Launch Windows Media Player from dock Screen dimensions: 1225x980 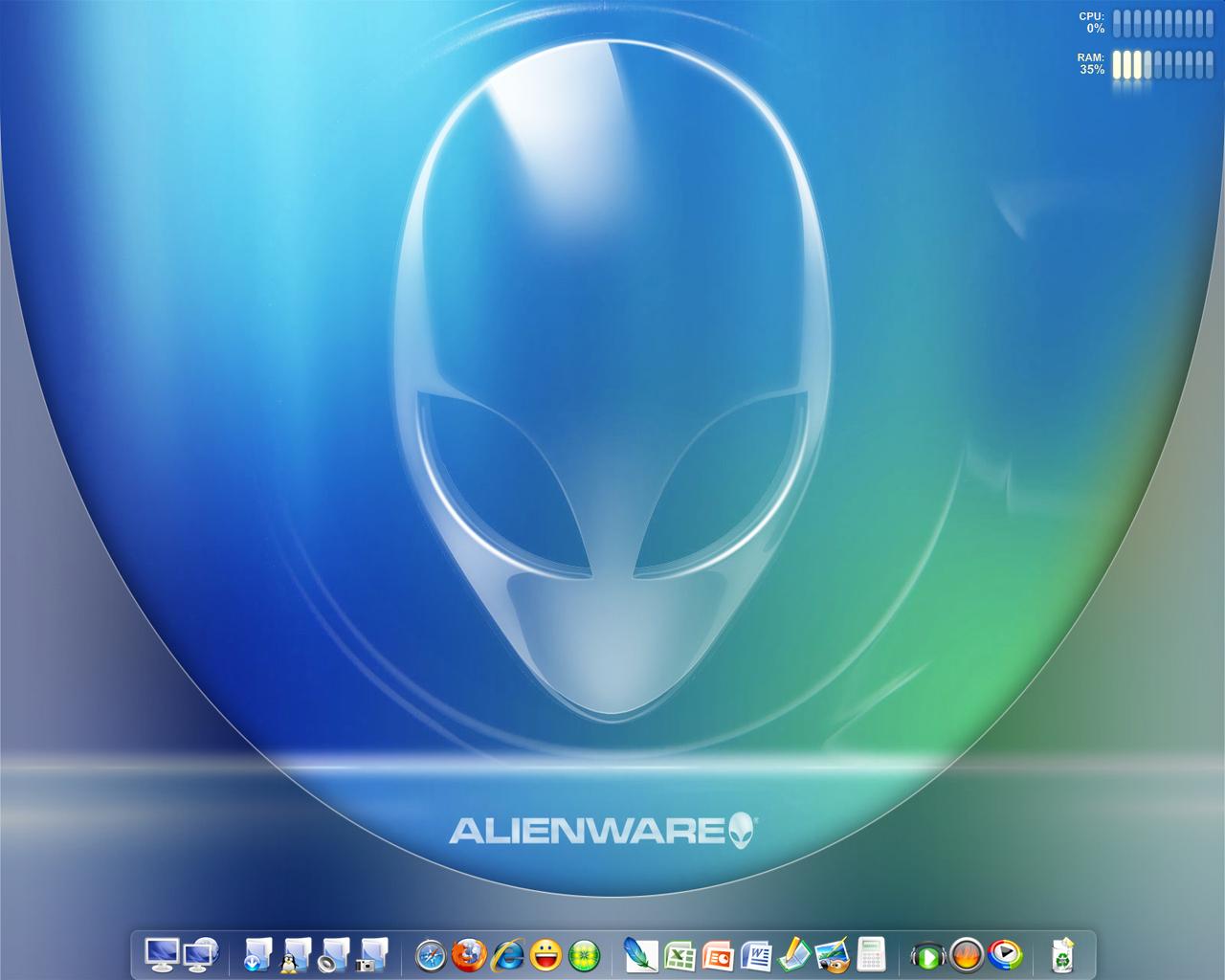(1005, 954)
